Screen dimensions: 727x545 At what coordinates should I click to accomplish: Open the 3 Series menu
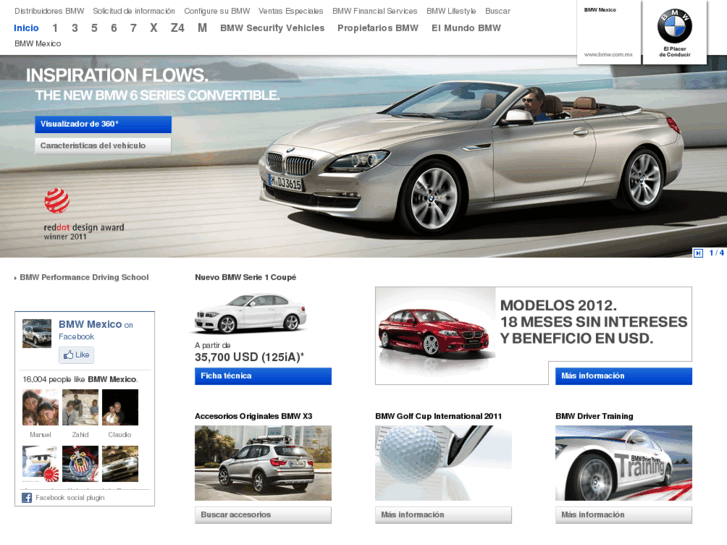click(x=75, y=28)
